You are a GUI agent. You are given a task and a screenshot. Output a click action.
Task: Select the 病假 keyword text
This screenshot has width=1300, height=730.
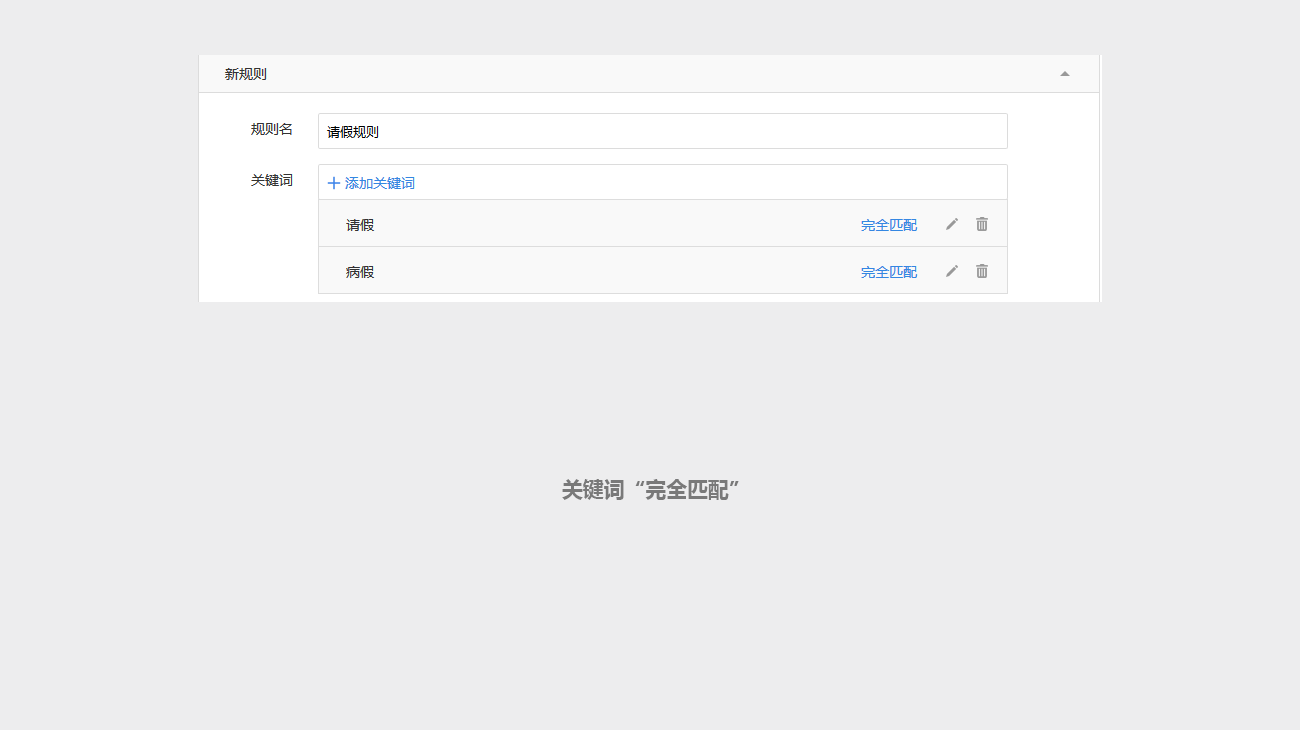click(360, 272)
